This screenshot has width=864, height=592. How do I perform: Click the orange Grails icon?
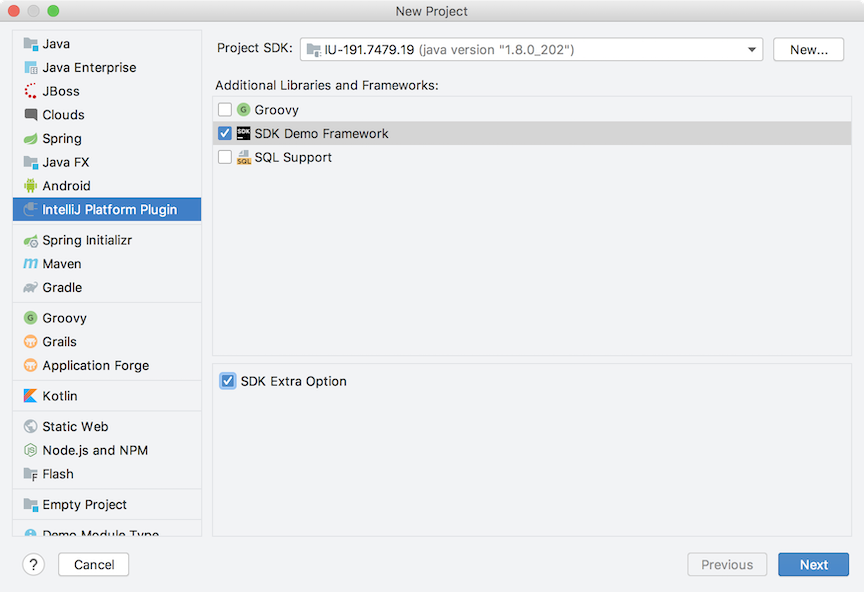pyautogui.click(x=30, y=342)
